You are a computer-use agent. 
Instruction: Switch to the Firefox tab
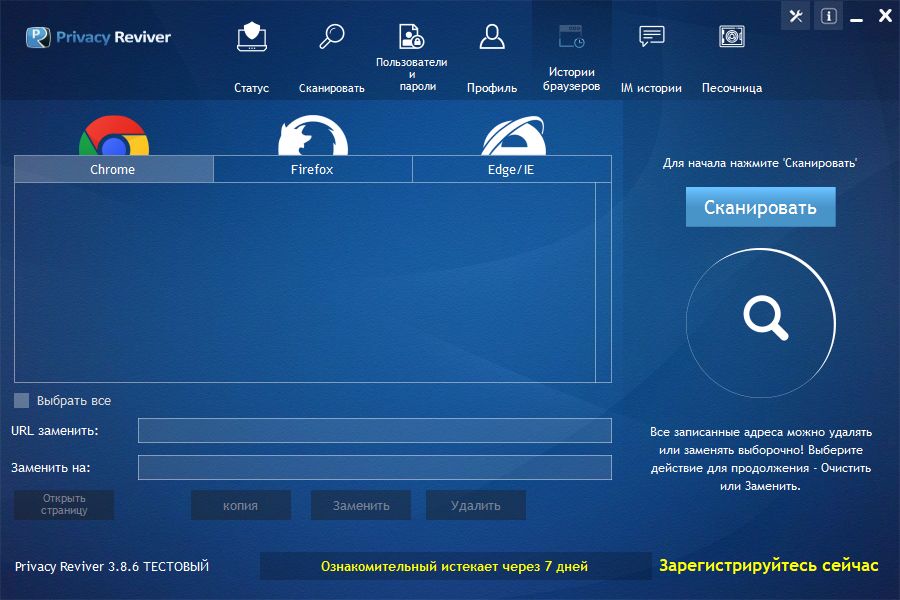click(312, 169)
